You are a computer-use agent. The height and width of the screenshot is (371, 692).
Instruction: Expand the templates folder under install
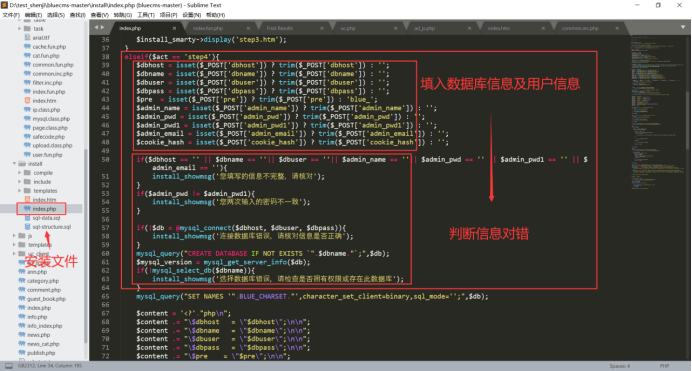(x=19, y=191)
